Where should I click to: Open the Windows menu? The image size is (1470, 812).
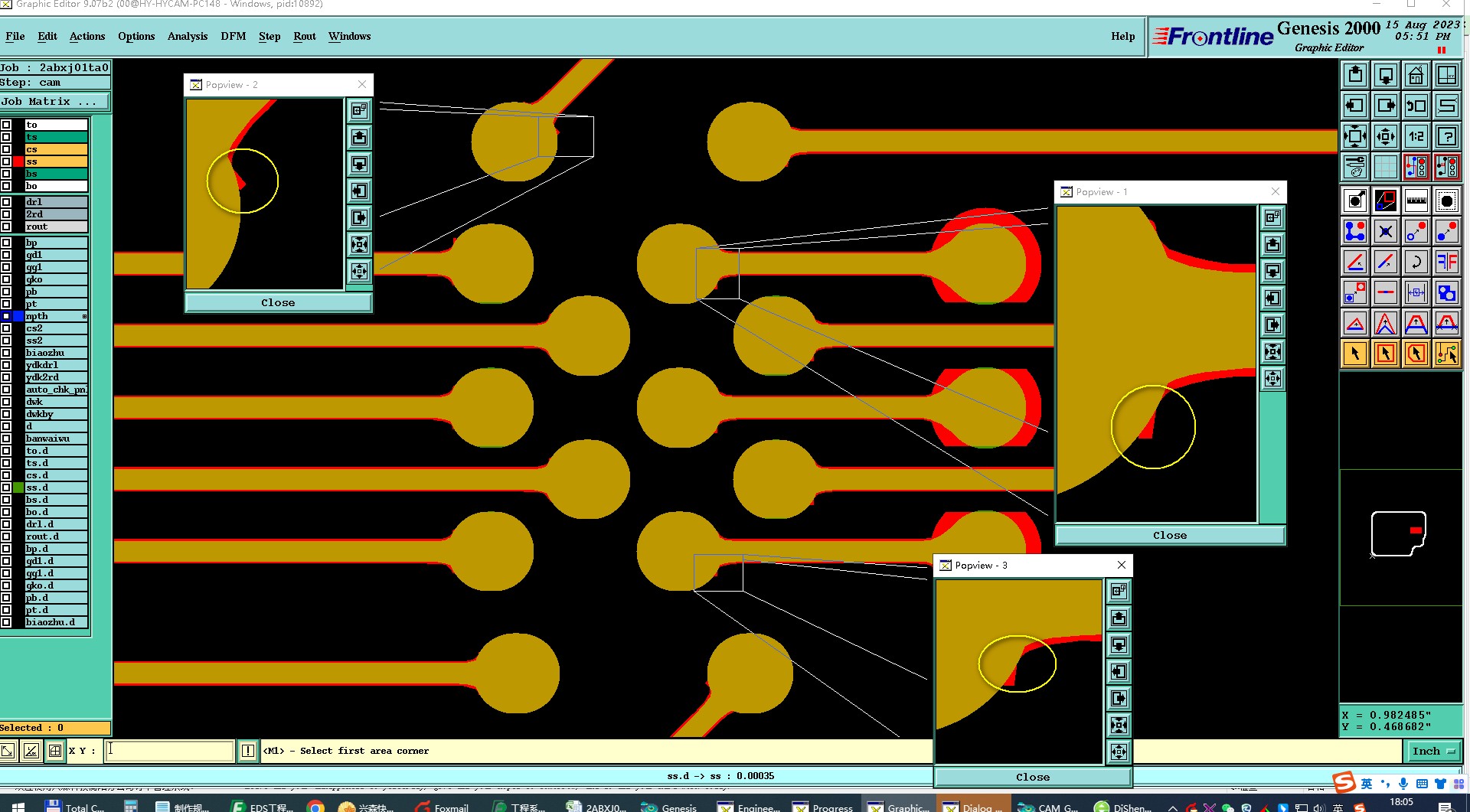[x=350, y=36]
